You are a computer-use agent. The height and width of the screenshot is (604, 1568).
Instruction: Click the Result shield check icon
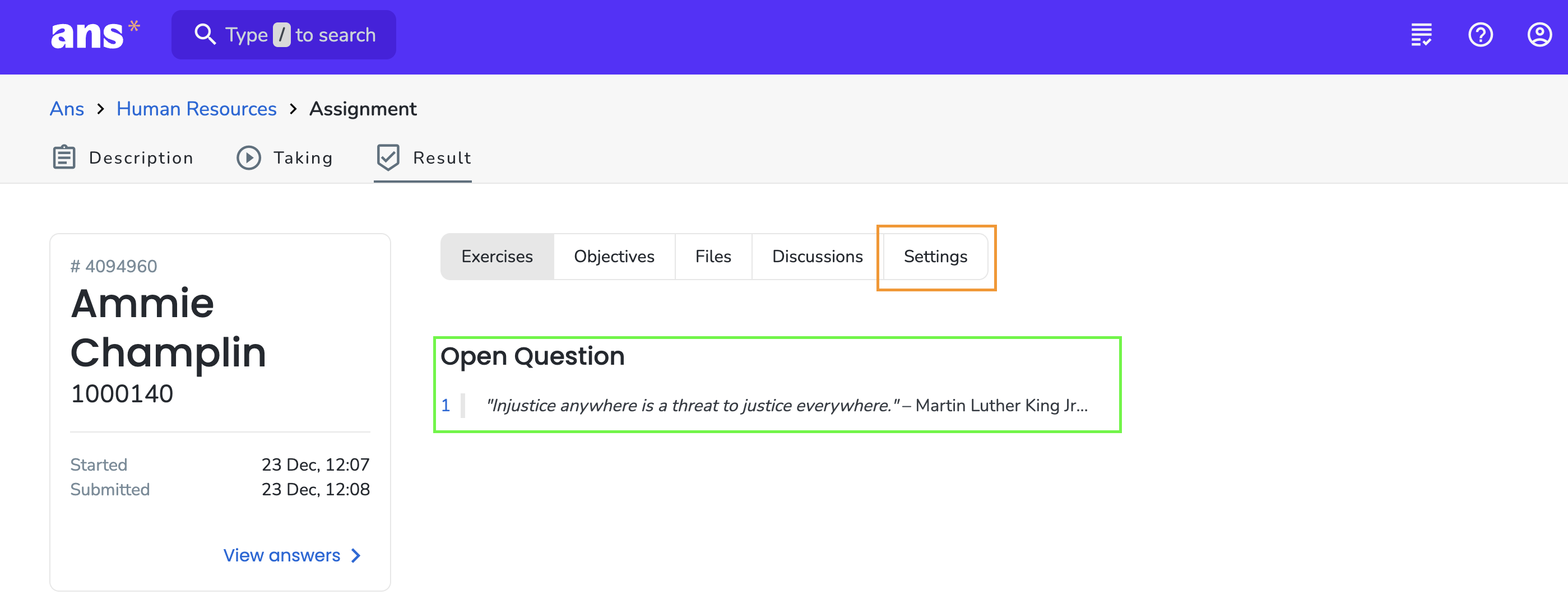pos(388,157)
